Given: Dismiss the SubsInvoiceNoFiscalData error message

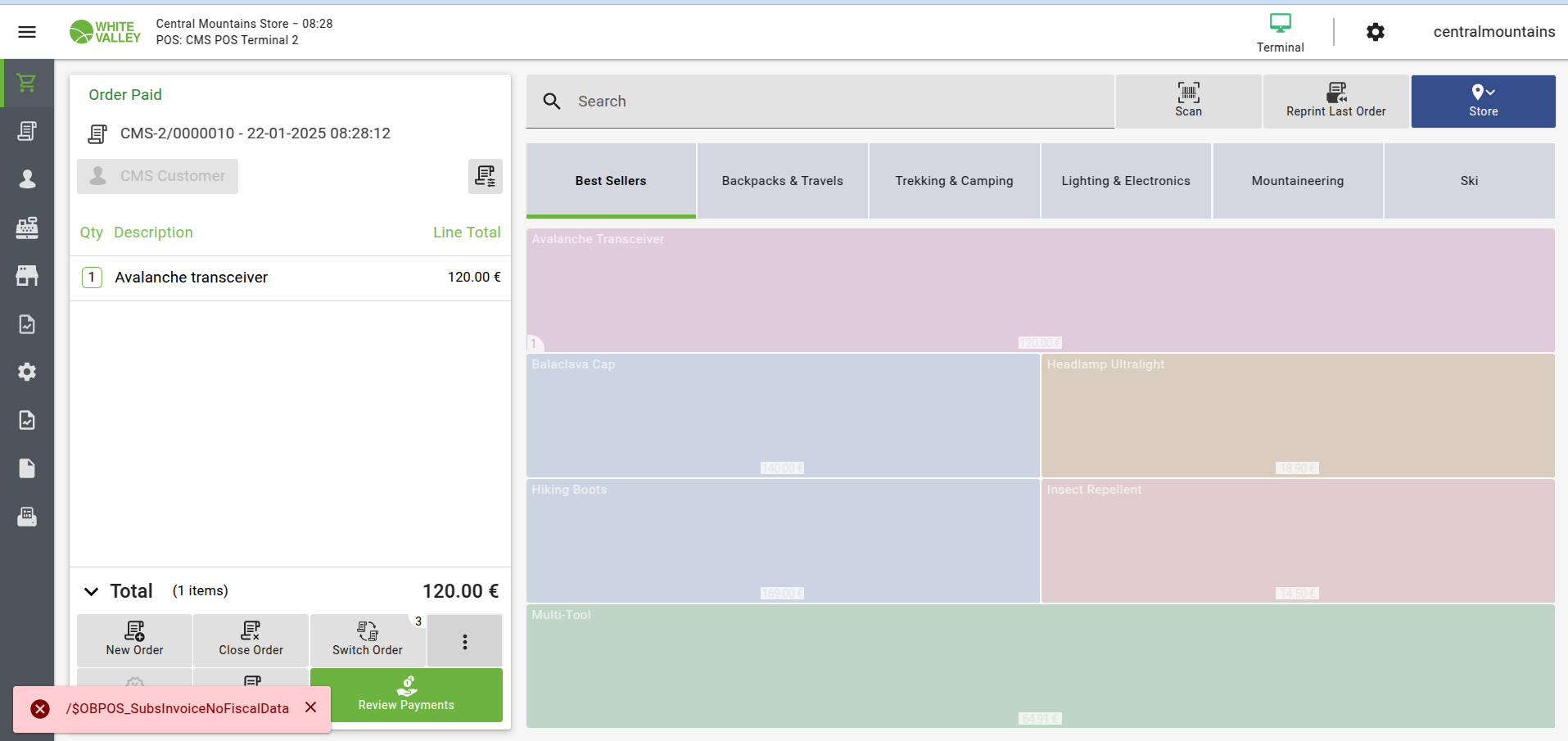Looking at the screenshot, I should (x=311, y=707).
